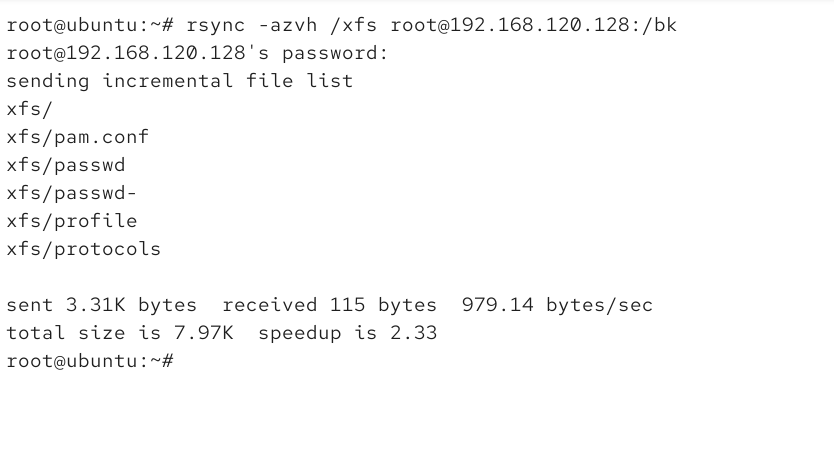Click the password prompt line
Viewport: 834px width, 460px height.
[197, 53]
